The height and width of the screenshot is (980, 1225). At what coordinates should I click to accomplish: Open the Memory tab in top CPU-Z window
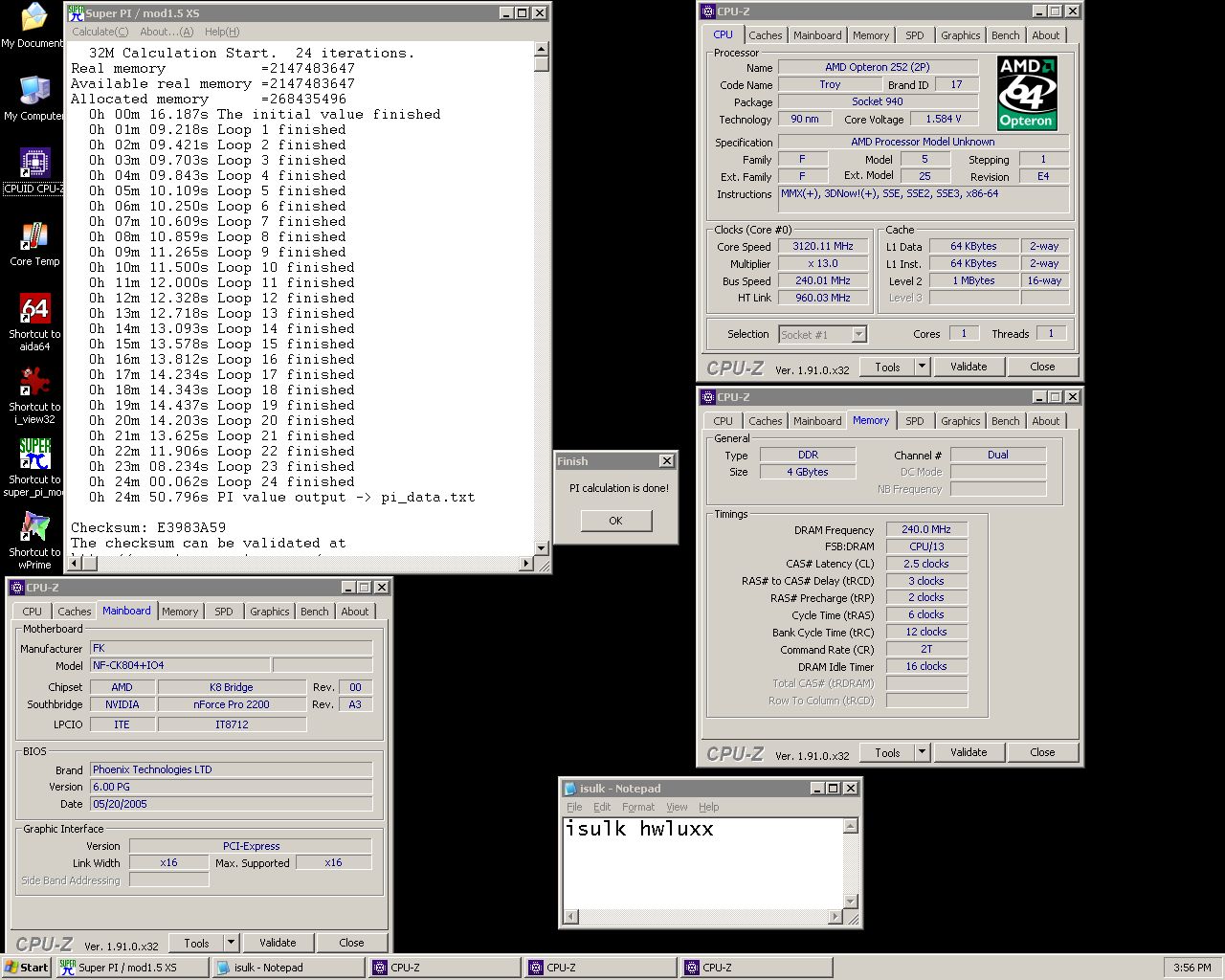coord(871,35)
